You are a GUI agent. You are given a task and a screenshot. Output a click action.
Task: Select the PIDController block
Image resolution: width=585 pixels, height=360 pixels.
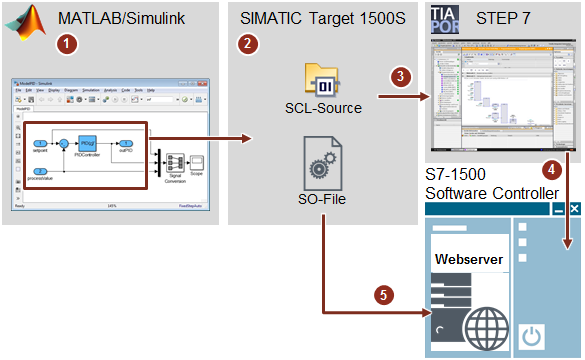88,143
